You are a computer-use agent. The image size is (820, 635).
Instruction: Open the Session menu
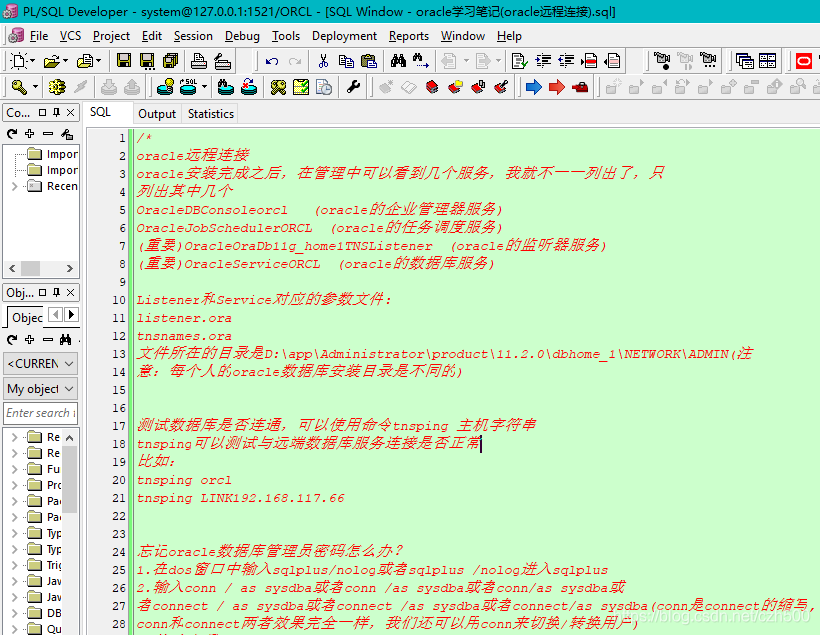click(193, 36)
